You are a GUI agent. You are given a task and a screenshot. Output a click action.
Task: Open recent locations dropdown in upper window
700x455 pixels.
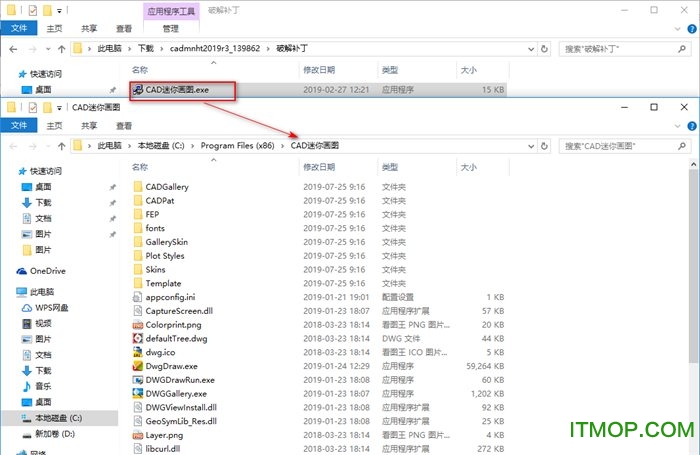pyautogui.click(x=48, y=49)
